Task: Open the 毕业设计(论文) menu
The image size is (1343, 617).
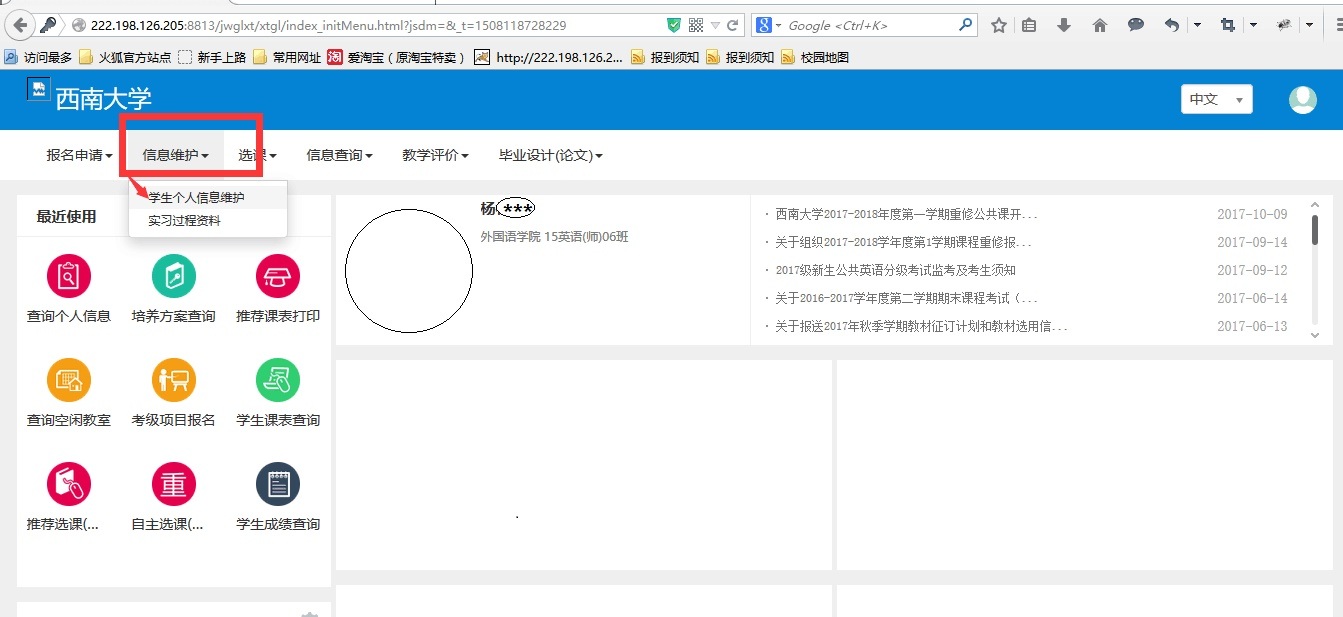Action: tap(550, 155)
